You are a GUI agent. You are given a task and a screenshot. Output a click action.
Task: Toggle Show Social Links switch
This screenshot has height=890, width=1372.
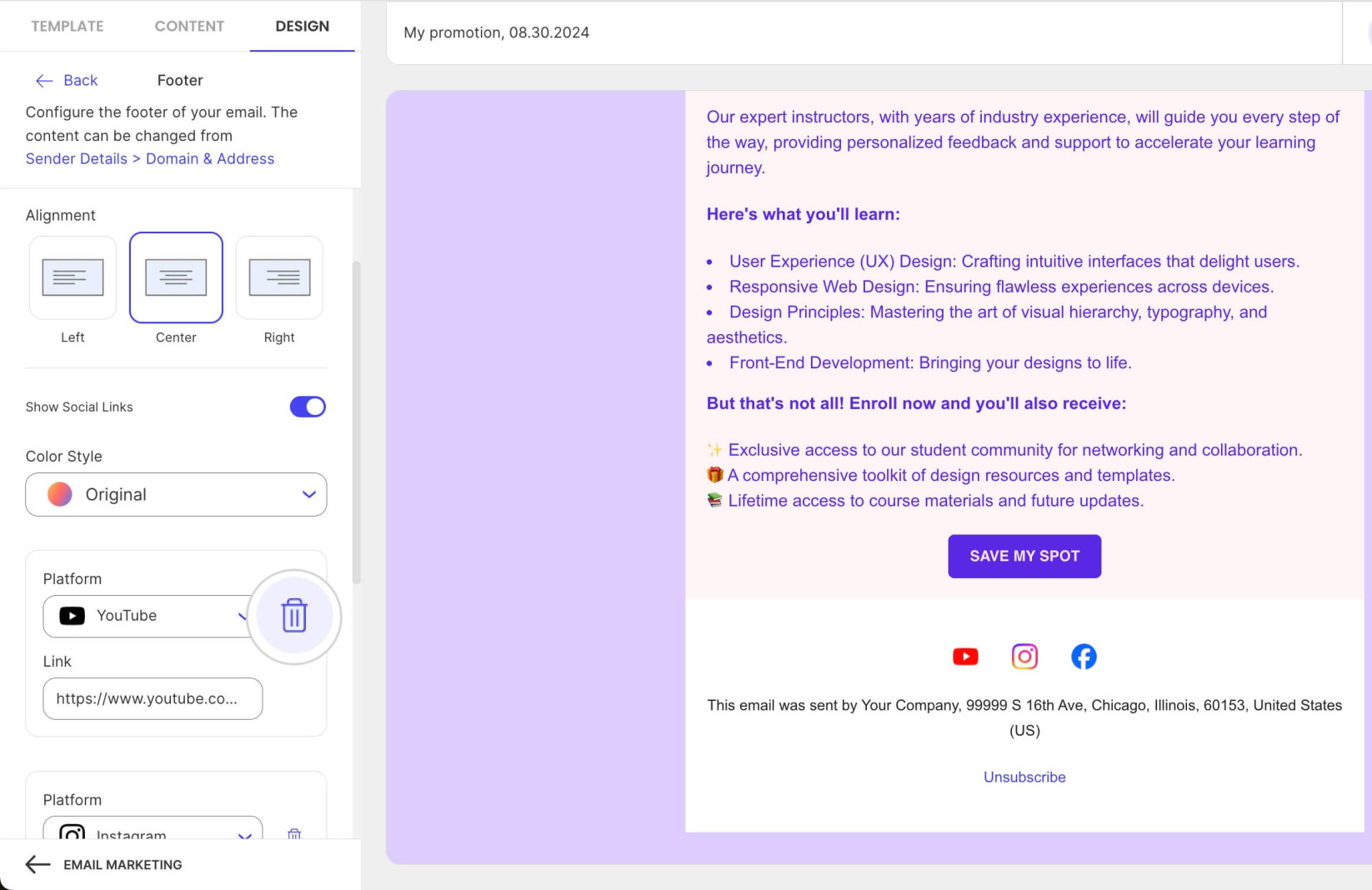[308, 407]
